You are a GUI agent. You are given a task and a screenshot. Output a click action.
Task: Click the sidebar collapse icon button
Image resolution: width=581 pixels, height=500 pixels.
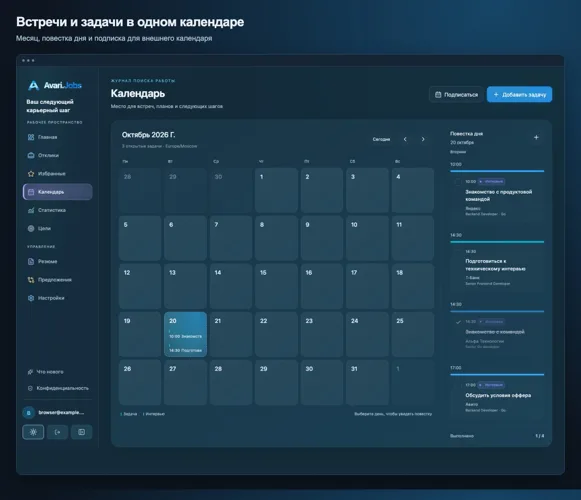click(82, 432)
